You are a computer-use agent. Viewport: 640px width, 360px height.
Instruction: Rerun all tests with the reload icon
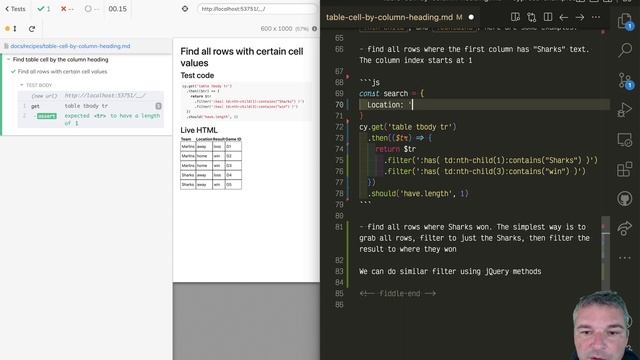32,29
